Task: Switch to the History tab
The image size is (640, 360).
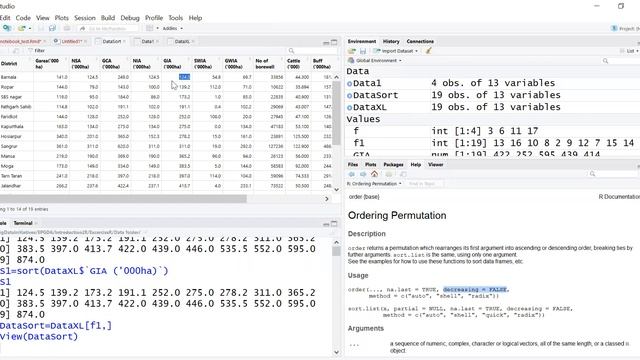Action: [391, 41]
